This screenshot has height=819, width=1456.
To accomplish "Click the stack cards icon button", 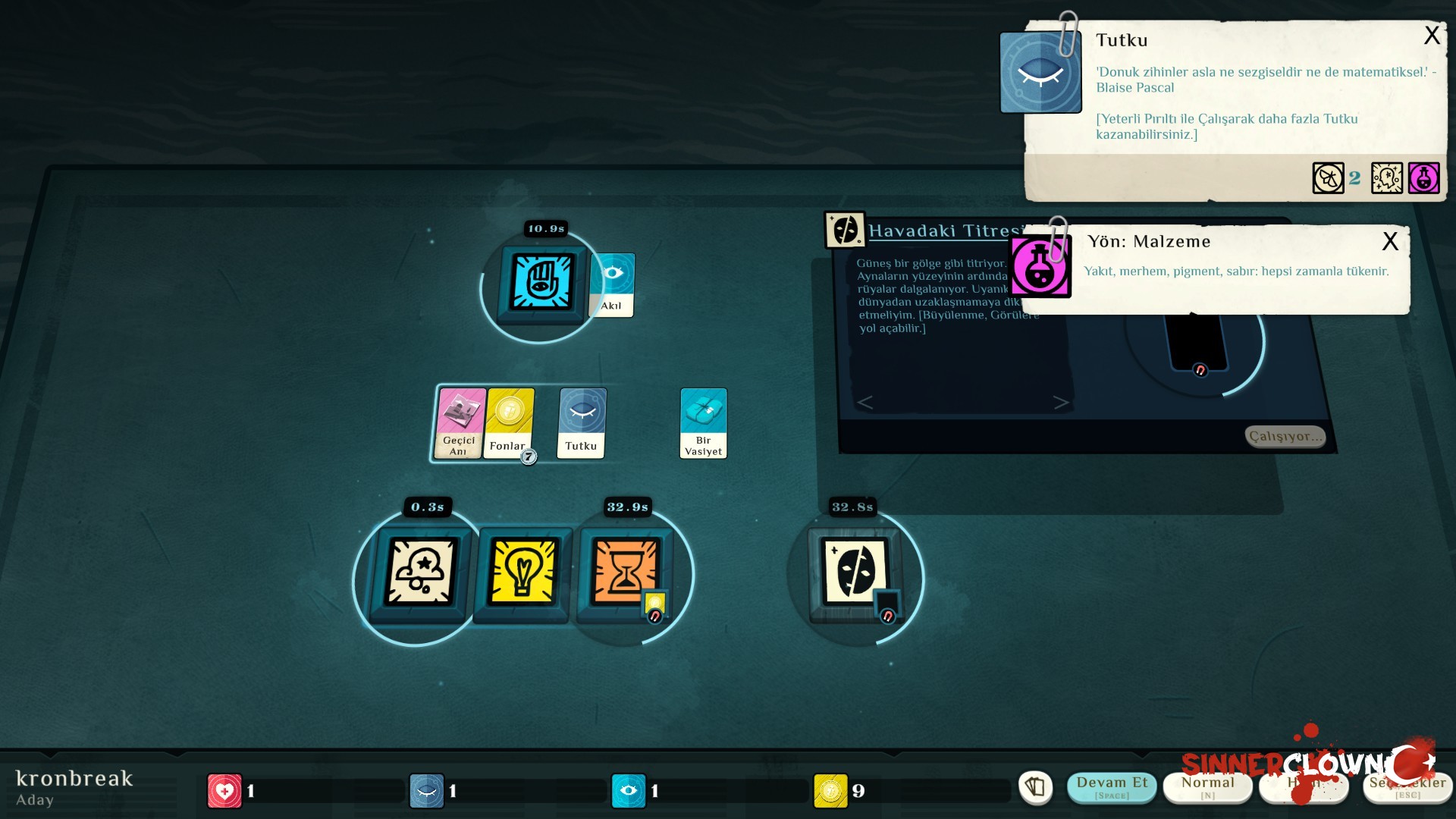I will [1036, 787].
